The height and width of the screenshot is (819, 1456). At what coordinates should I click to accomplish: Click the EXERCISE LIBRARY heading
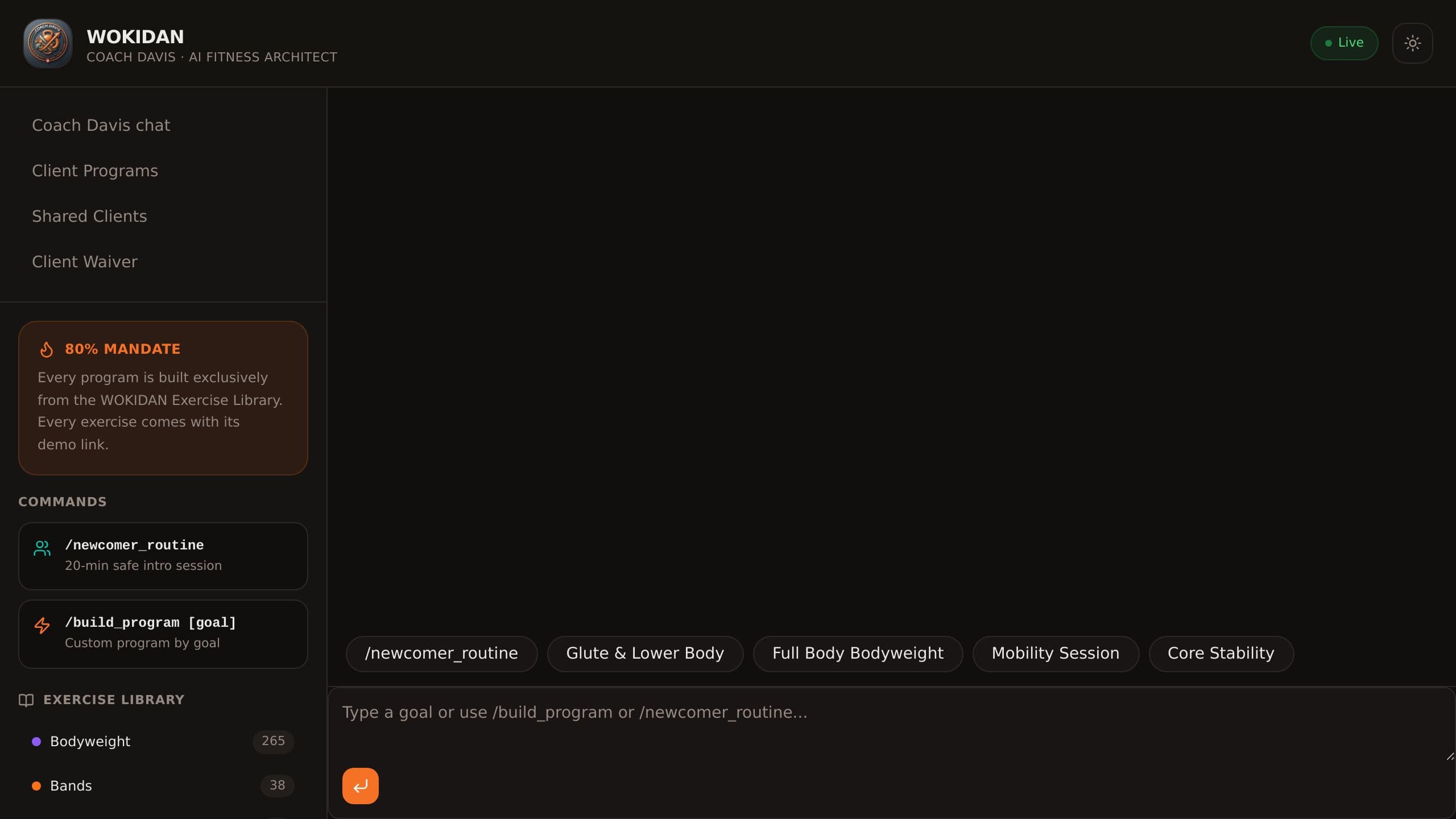(x=114, y=700)
